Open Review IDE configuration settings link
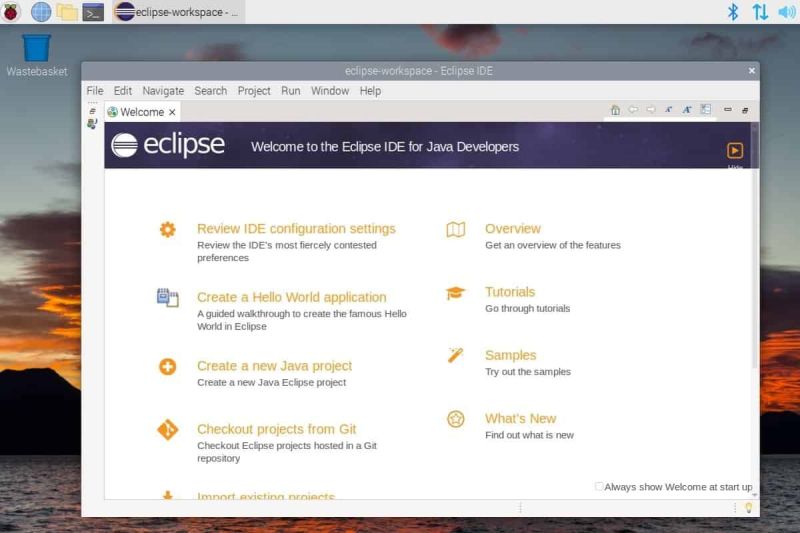This screenshot has width=800, height=533. [296, 229]
